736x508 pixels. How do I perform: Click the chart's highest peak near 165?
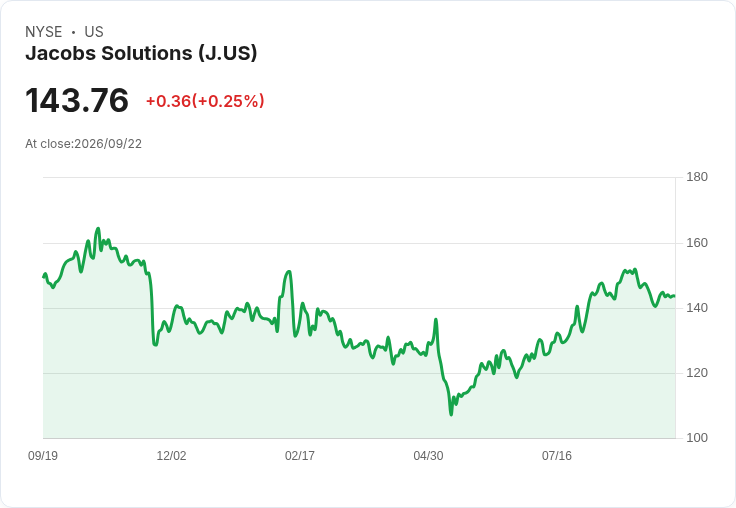click(x=98, y=229)
